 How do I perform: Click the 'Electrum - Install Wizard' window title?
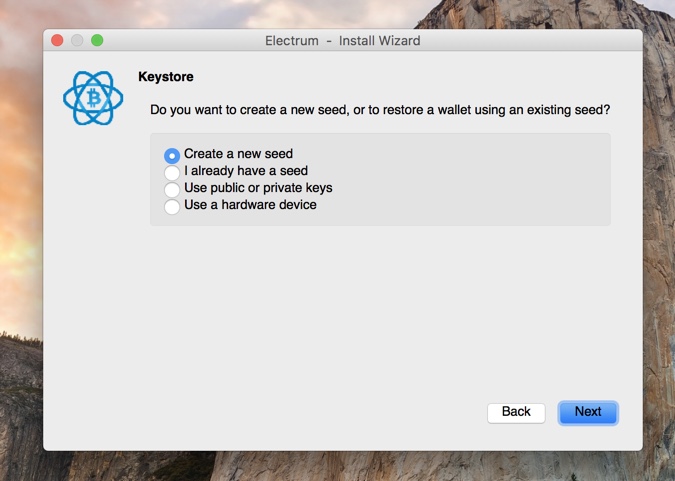click(343, 41)
